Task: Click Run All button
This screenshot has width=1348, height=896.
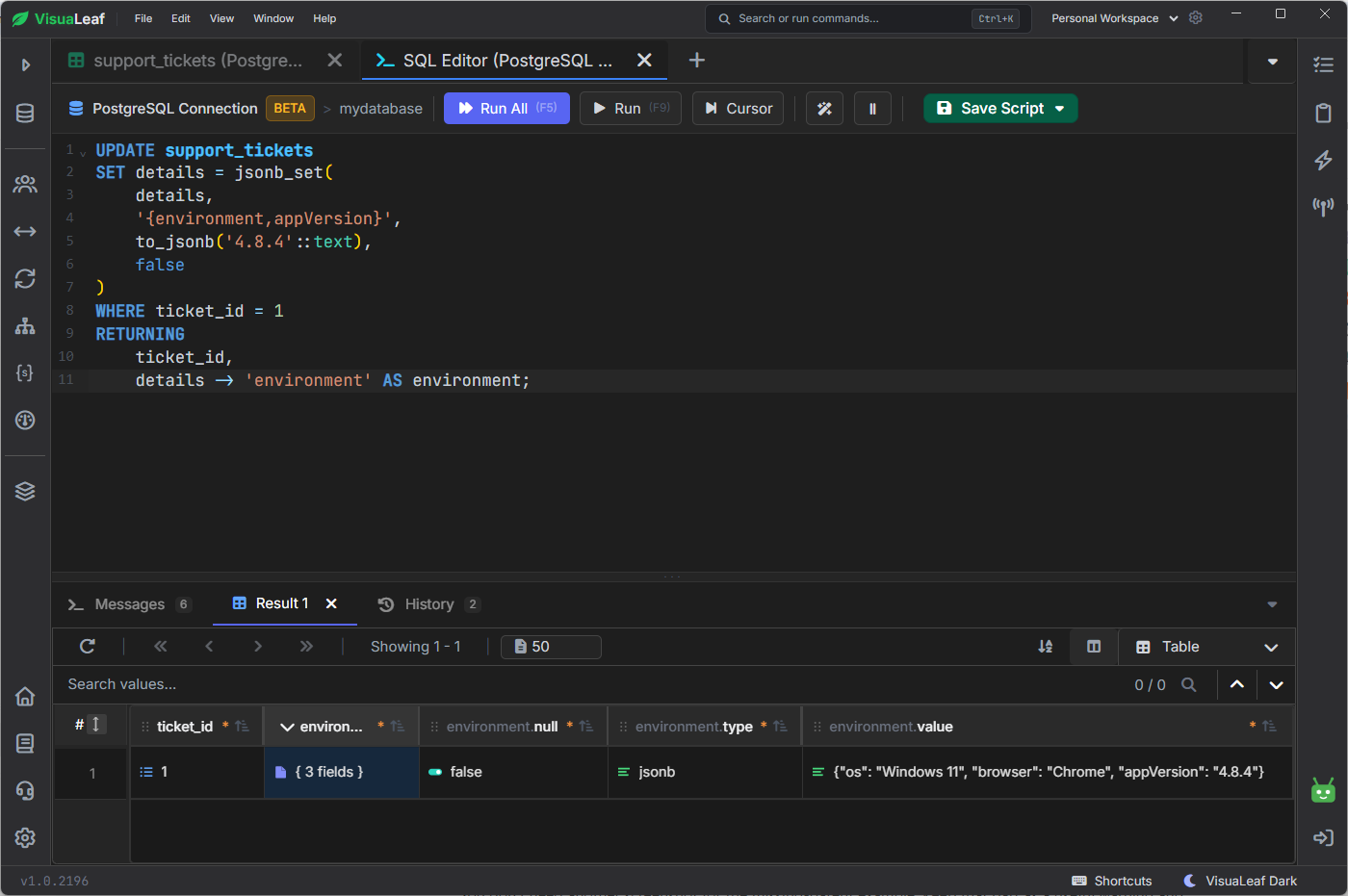Action: (506, 109)
